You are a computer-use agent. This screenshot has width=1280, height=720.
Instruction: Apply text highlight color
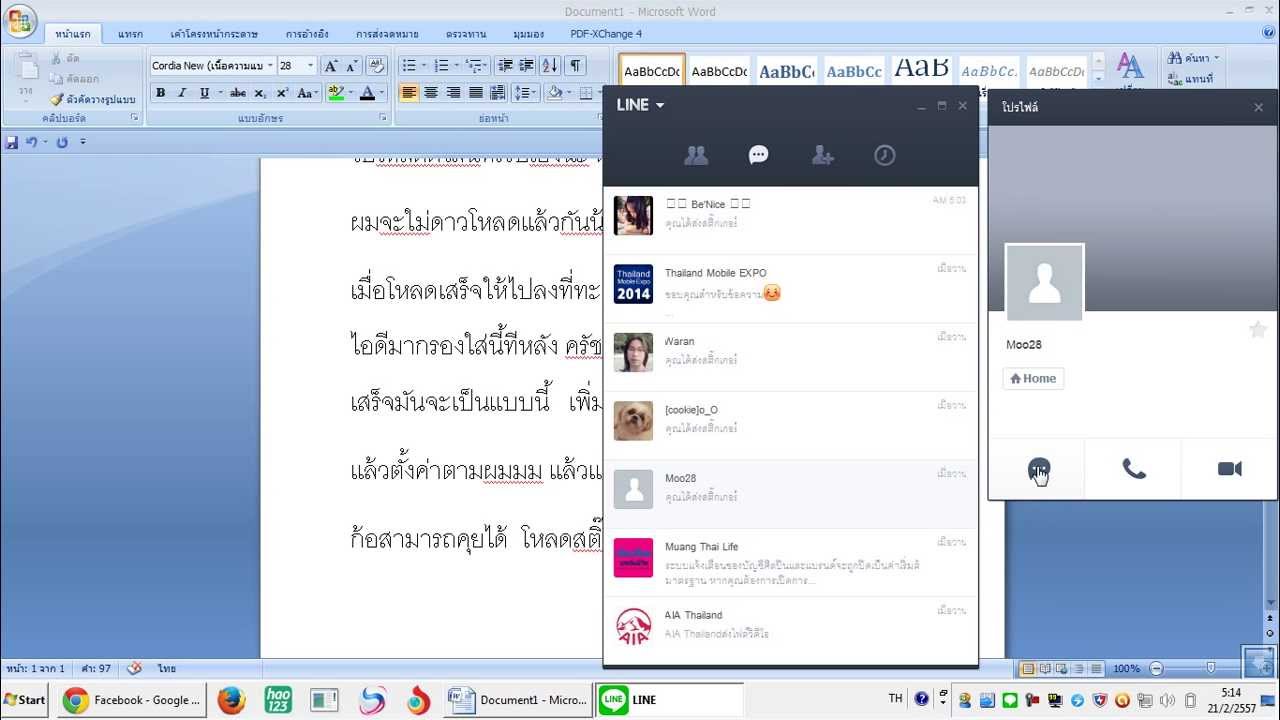335,93
